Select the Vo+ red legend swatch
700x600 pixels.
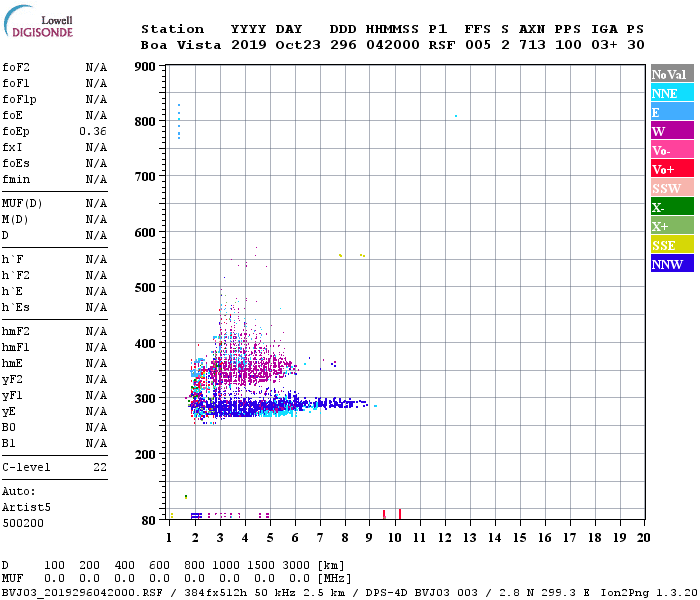pos(672,169)
